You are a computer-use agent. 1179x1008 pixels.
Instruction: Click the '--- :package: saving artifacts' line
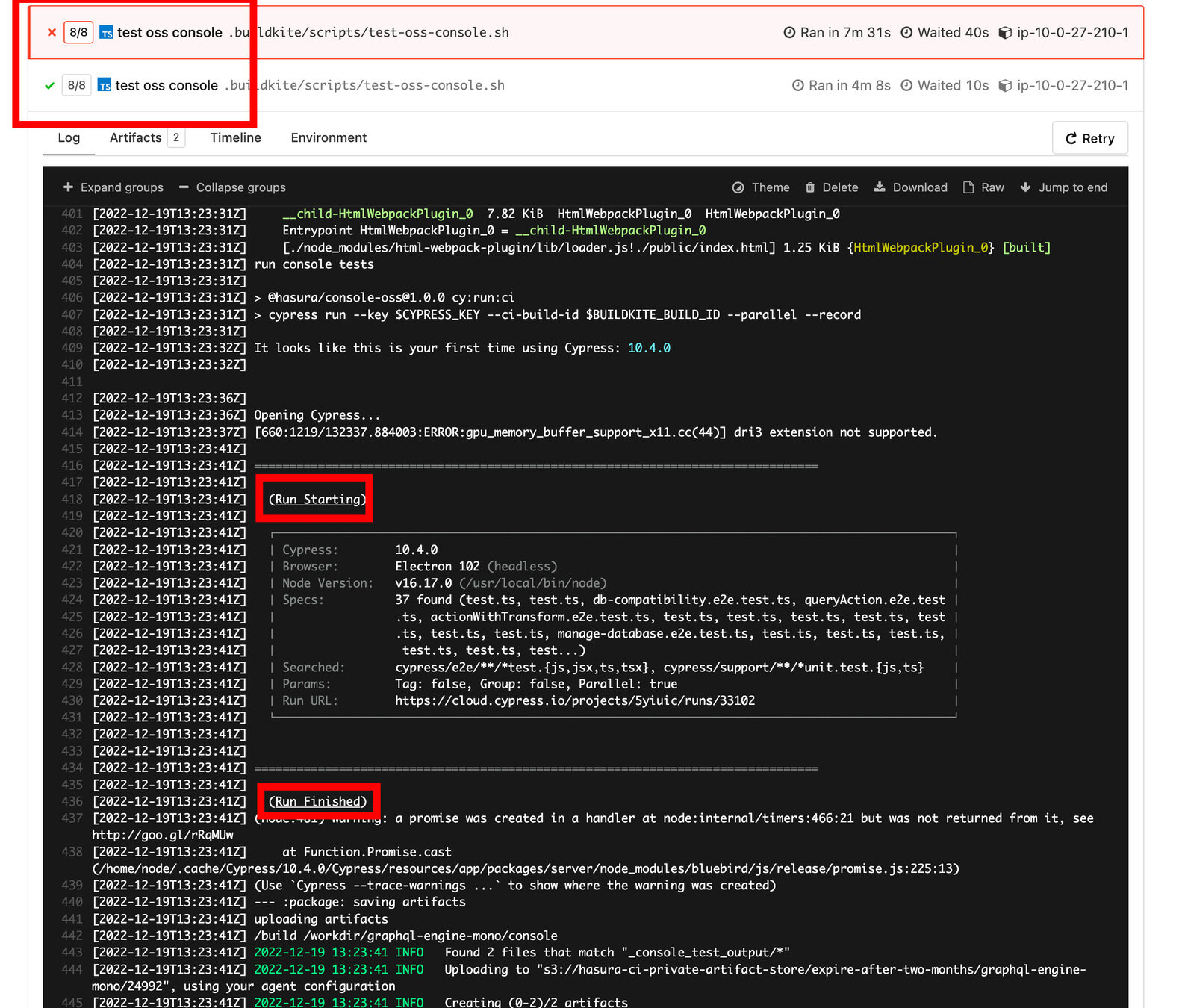[x=360, y=902]
